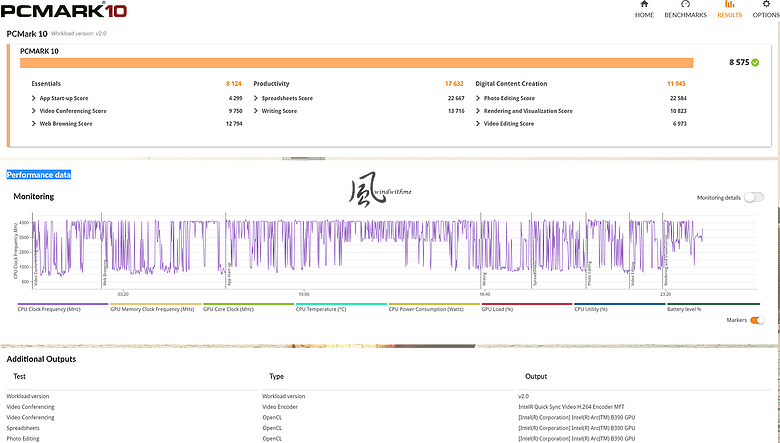This screenshot has height=443, width=780.
Task: Turn off the Markers switch
Action: point(757,320)
